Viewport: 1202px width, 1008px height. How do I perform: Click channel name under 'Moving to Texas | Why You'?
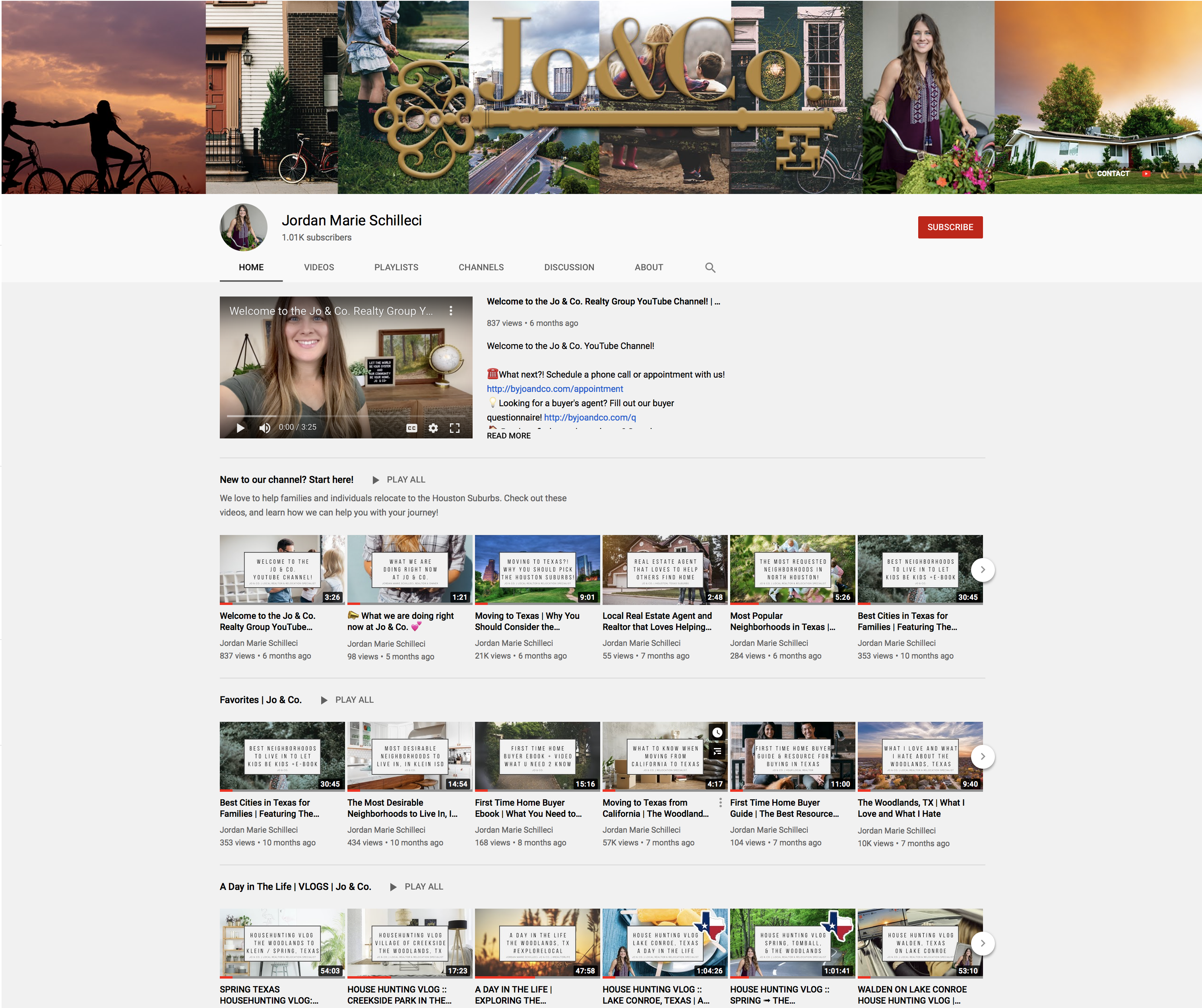[x=514, y=644]
